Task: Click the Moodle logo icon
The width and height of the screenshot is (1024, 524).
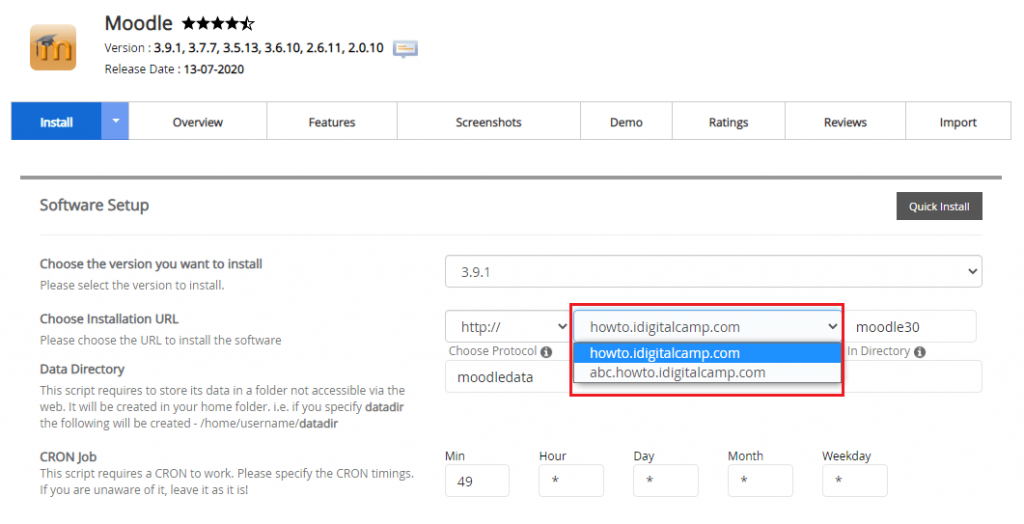Action: [x=53, y=48]
